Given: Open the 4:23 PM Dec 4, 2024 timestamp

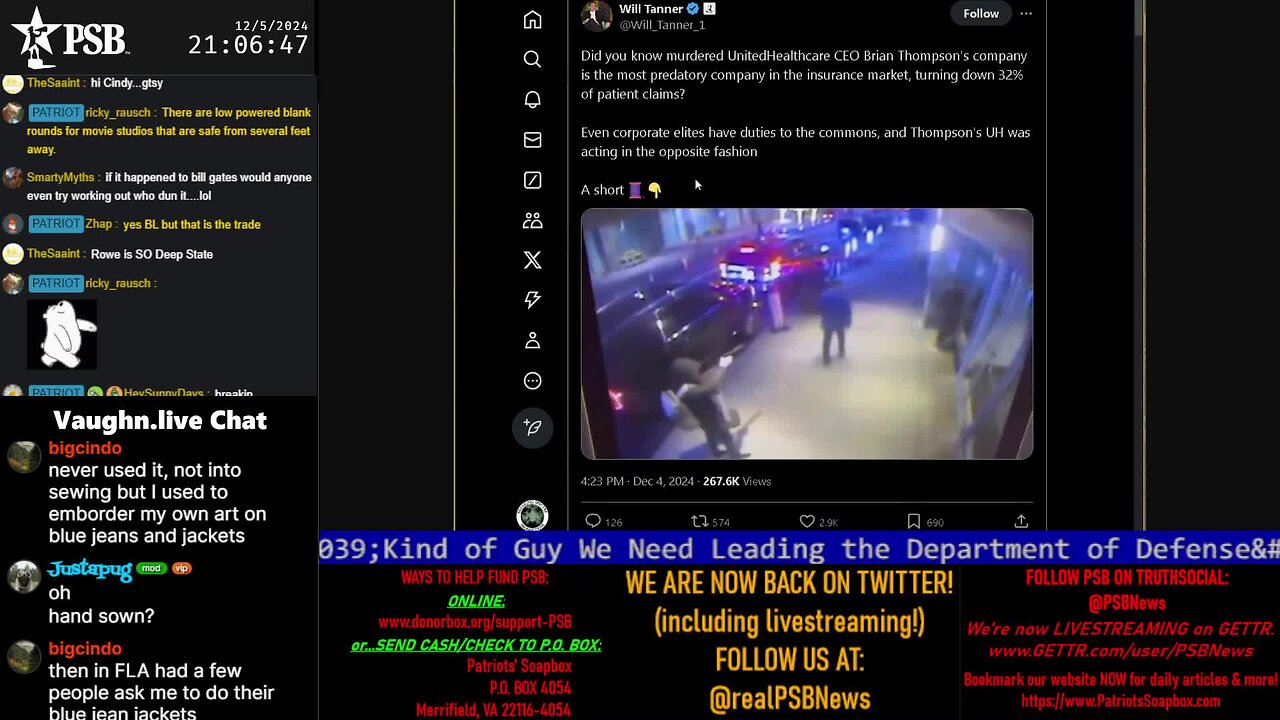Looking at the screenshot, I should tap(637, 481).
